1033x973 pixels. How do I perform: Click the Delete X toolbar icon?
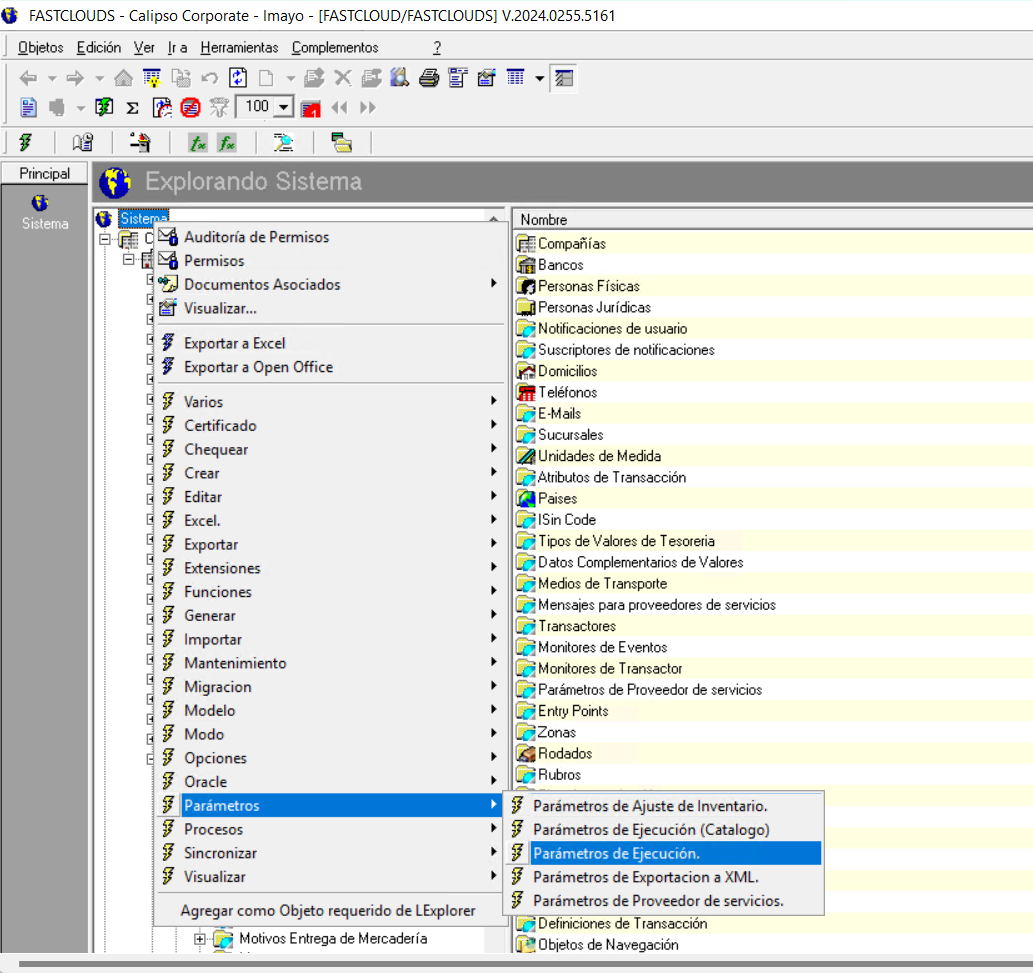click(x=343, y=78)
